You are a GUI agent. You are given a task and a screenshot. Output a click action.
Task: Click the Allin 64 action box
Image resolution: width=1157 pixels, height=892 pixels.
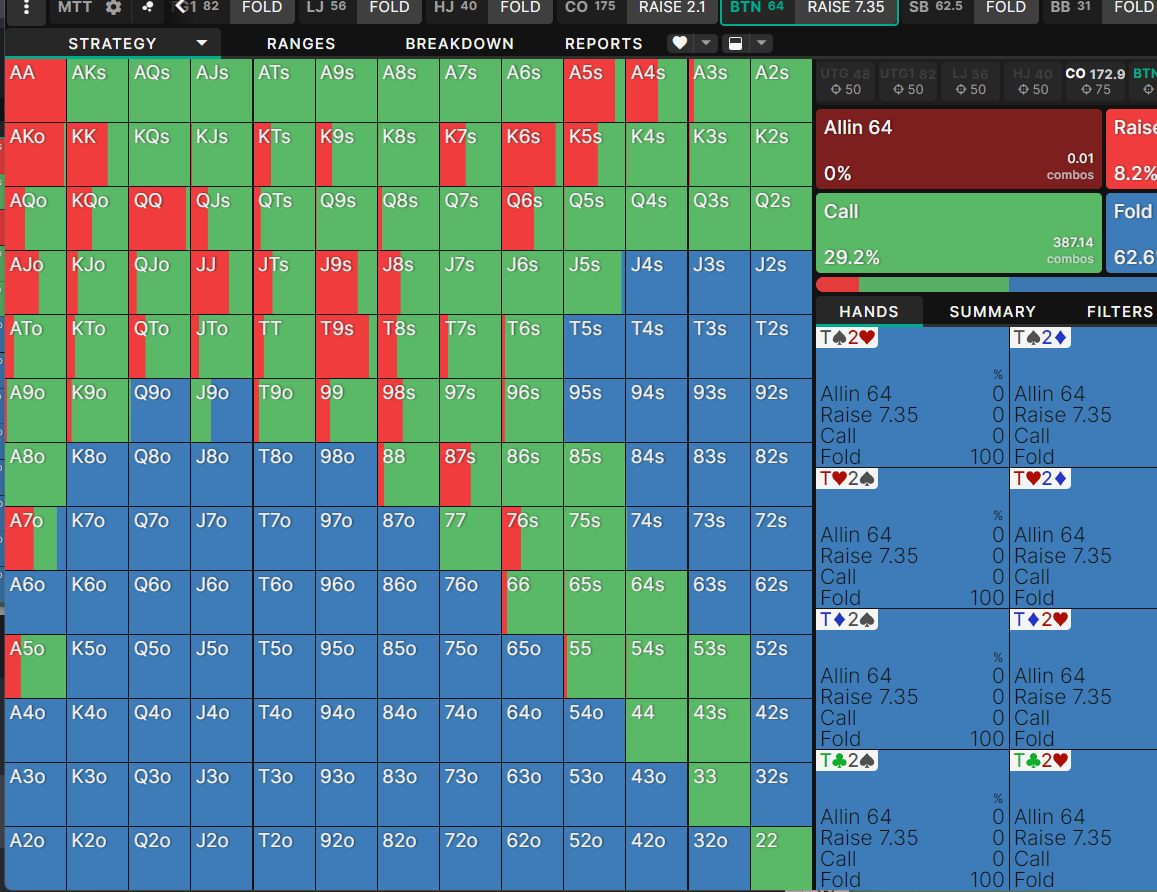[958, 149]
